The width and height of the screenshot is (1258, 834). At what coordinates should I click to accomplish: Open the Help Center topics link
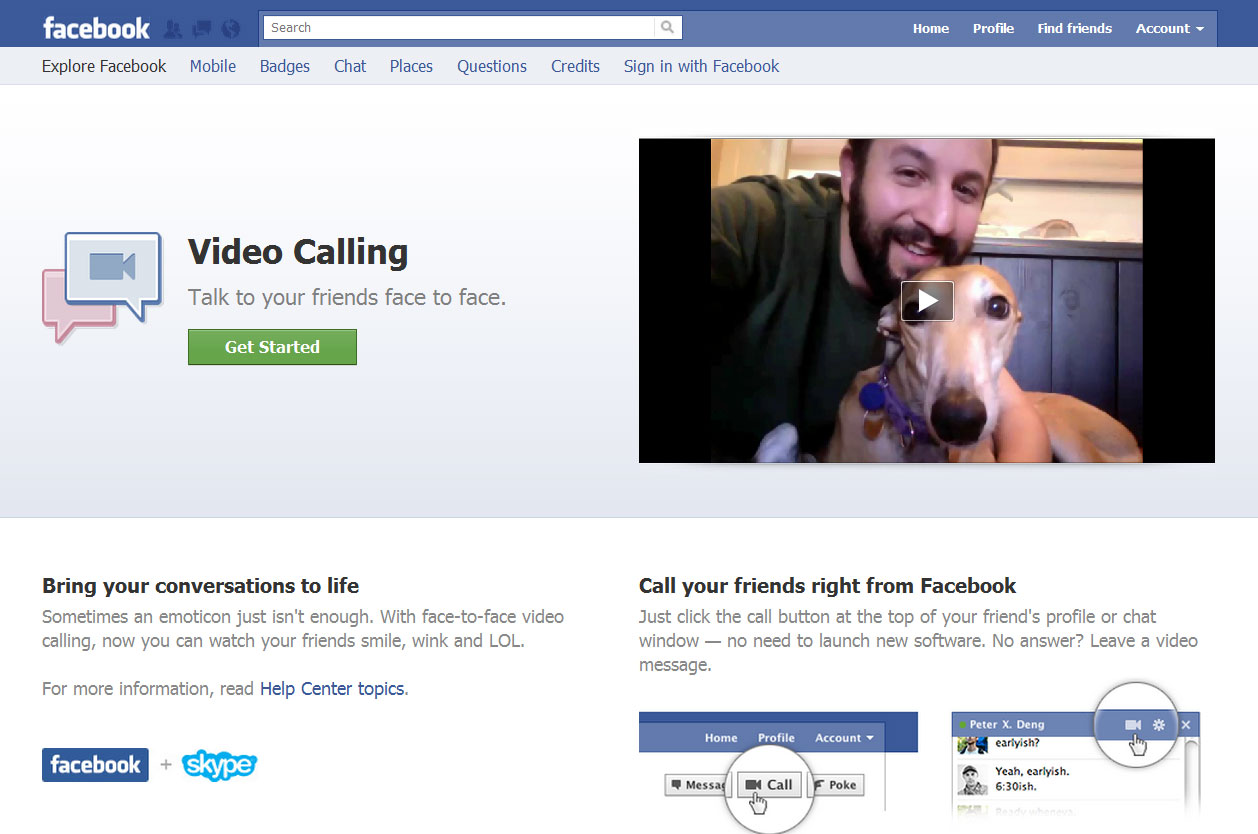pos(332,688)
